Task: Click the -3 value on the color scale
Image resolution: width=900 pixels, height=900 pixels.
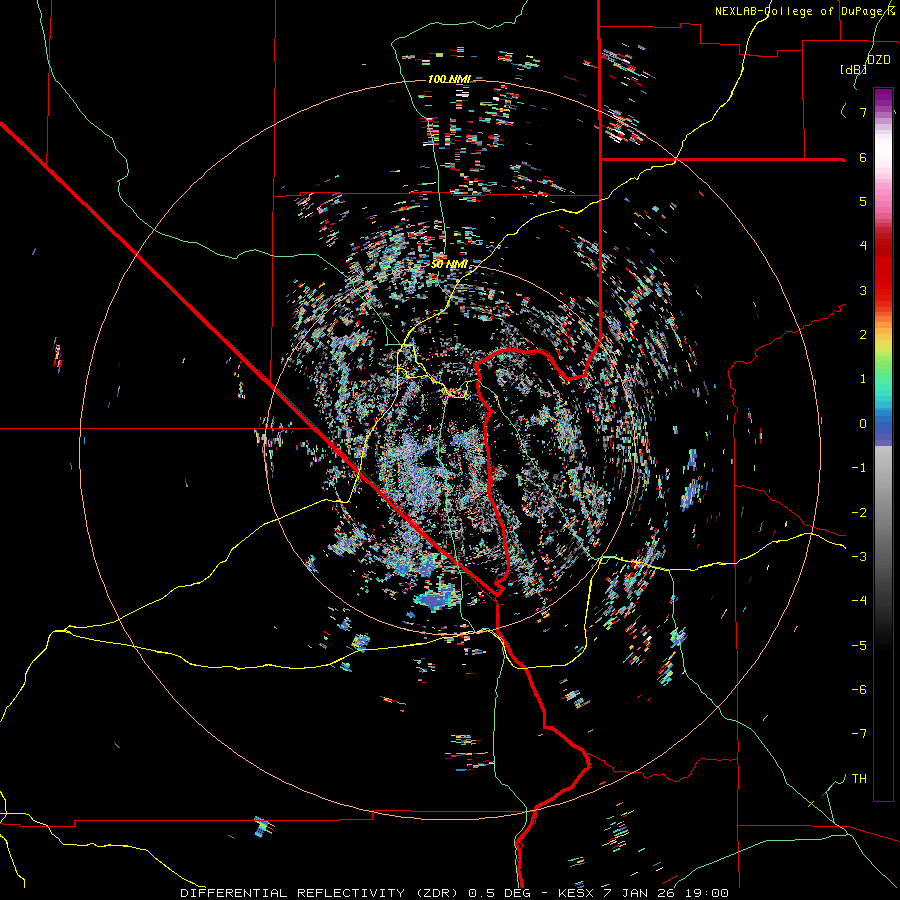Action: tap(859, 557)
